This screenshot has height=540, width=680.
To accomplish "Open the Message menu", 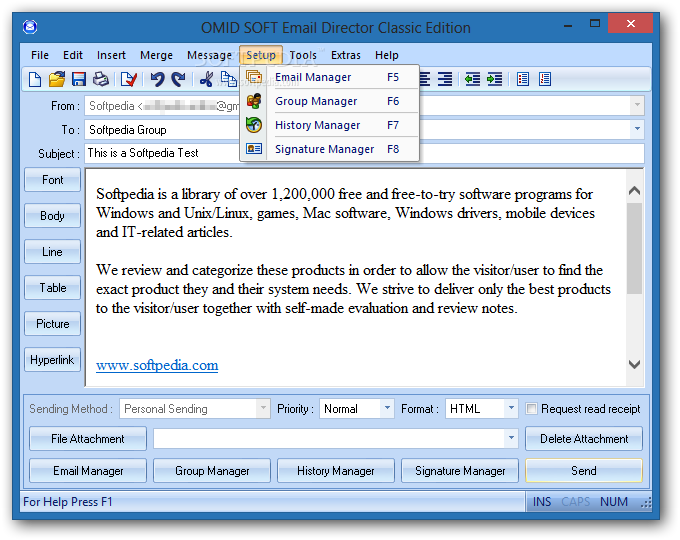I will pos(209,55).
